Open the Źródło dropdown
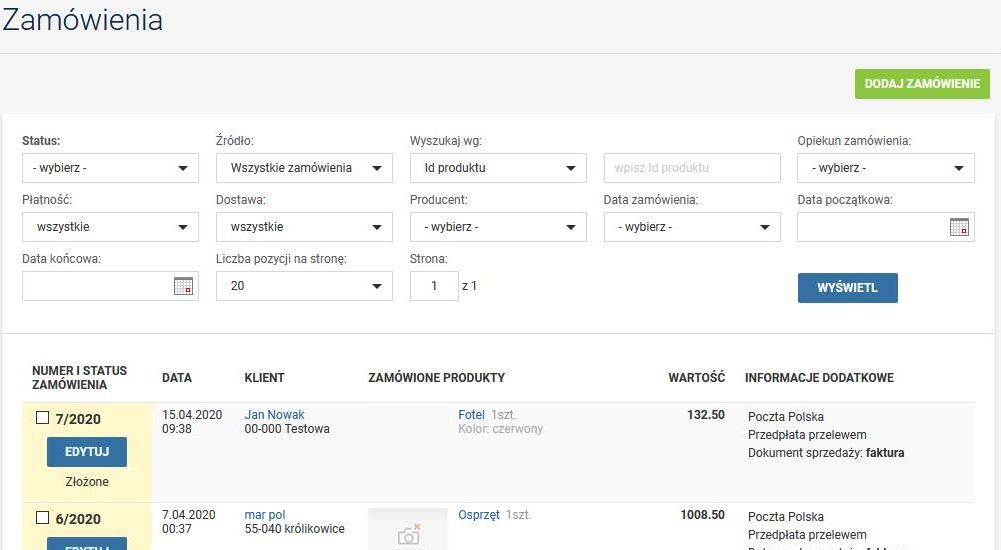 (304, 168)
